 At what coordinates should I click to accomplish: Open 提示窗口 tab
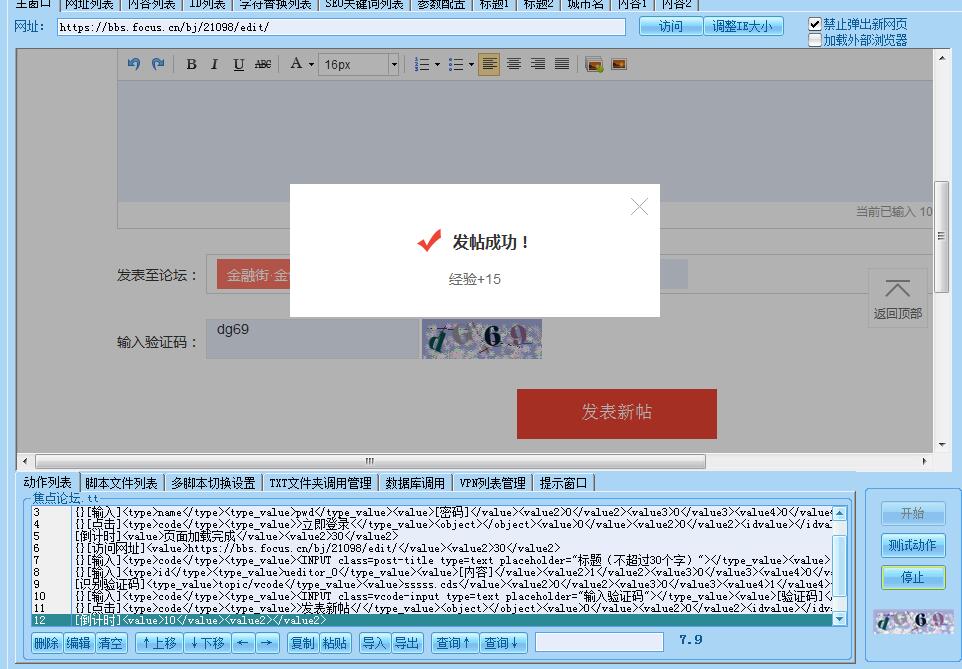tap(563, 483)
